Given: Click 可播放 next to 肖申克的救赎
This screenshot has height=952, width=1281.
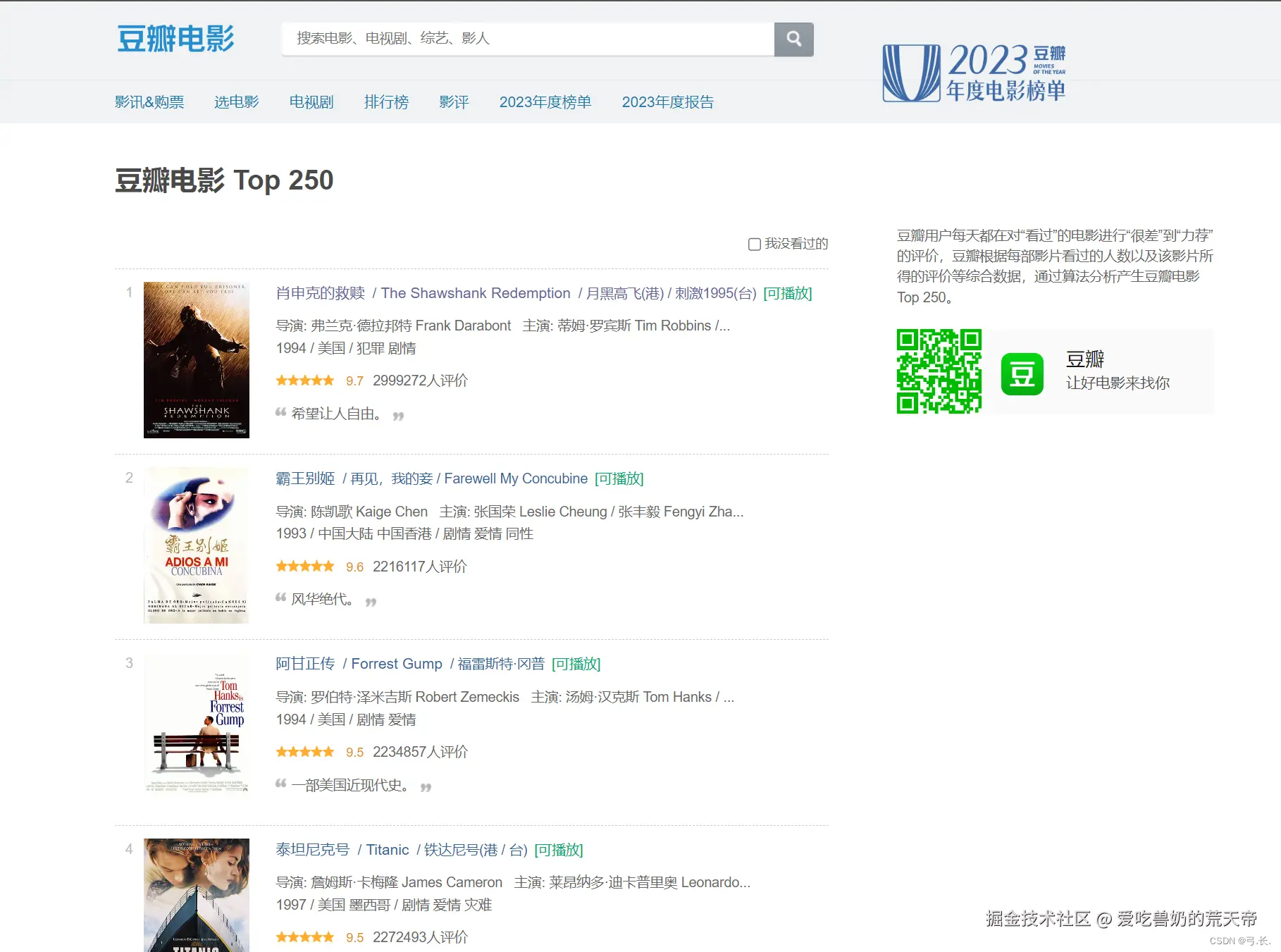Looking at the screenshot, I should point(788,293).
